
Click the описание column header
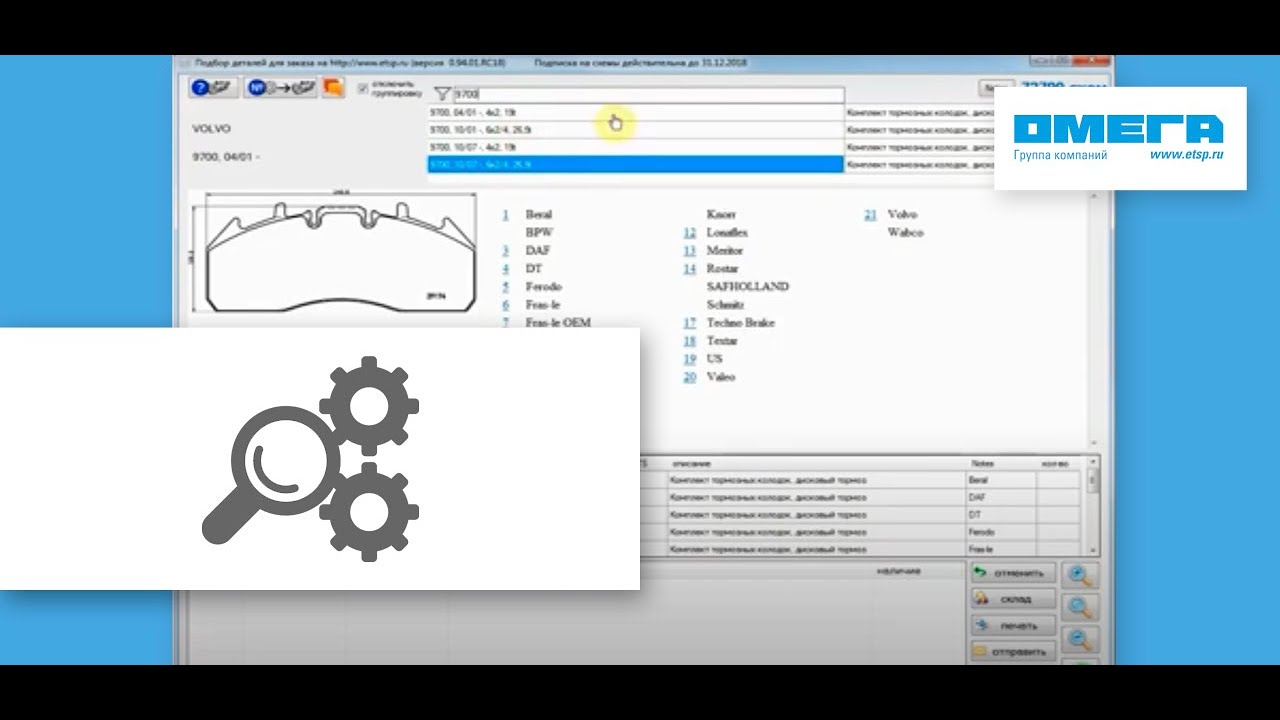tap(692, 463)
